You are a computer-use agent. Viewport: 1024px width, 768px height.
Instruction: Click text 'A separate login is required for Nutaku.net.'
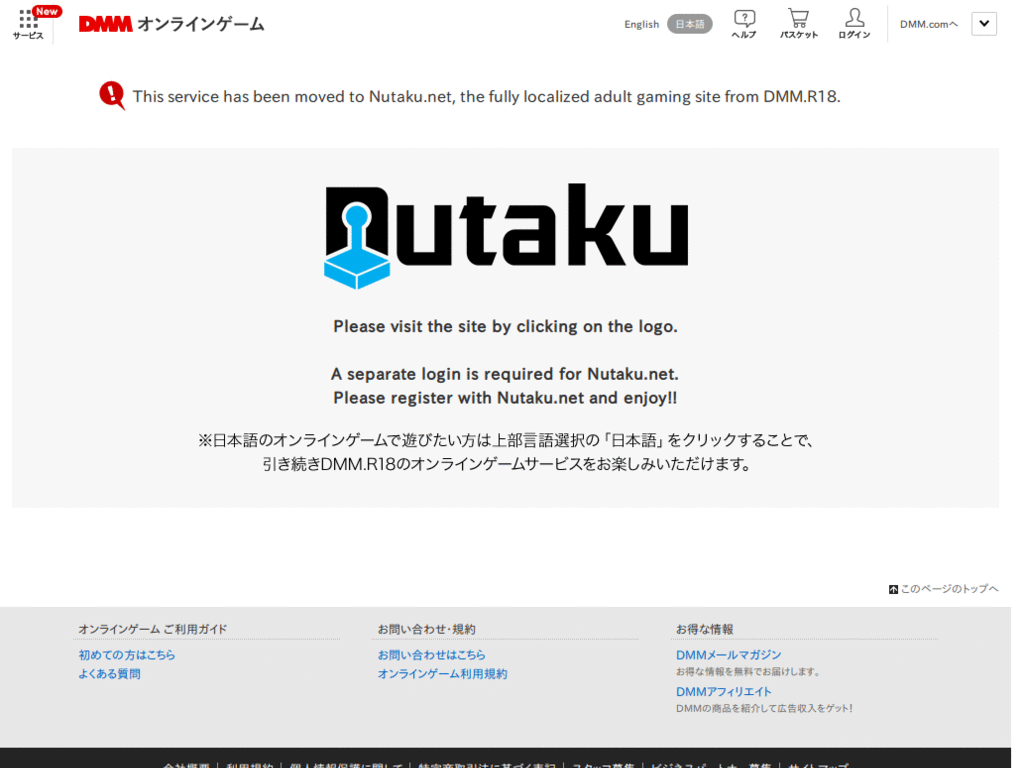click(505, 374)
